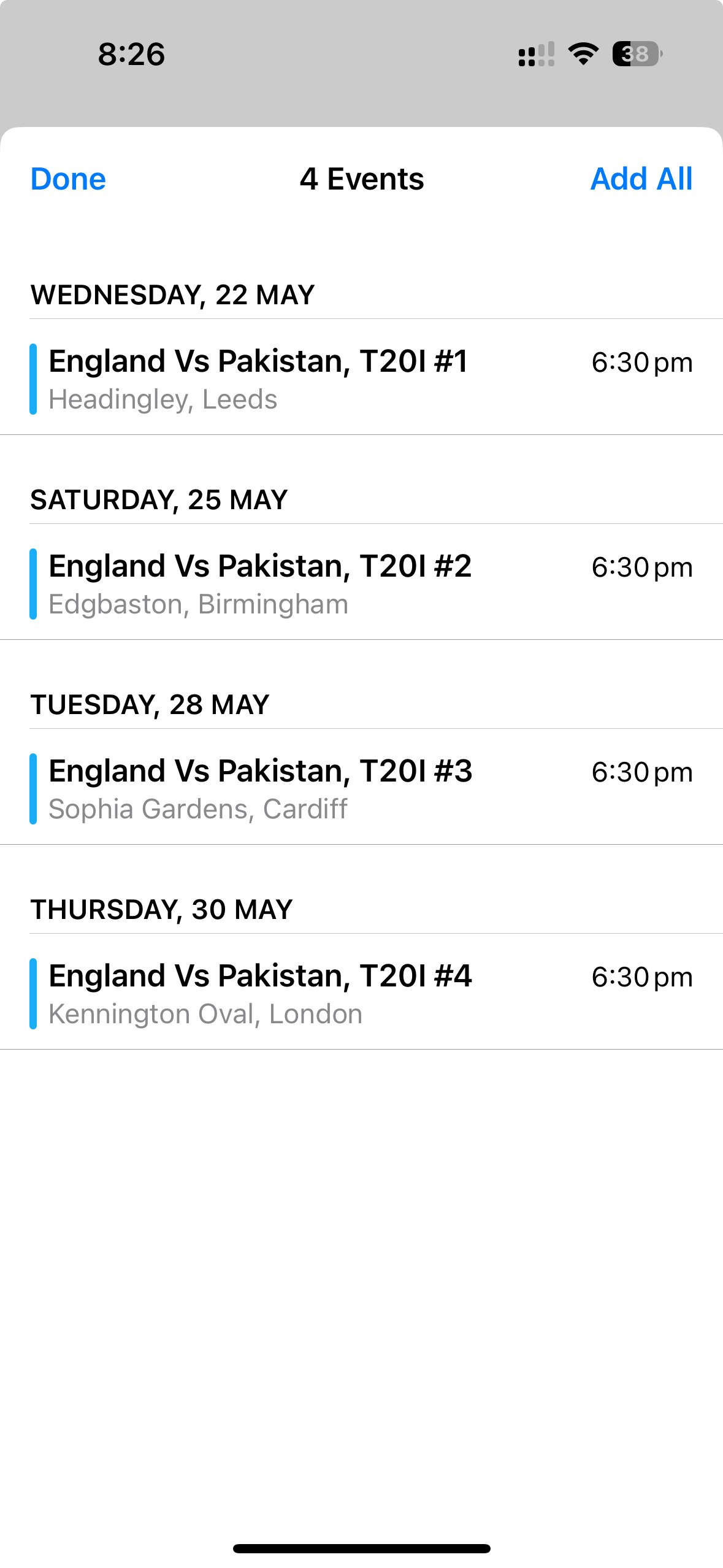Tap the Done button
The height and width of the screenshot is (1568, 723).
pos(68,179)
